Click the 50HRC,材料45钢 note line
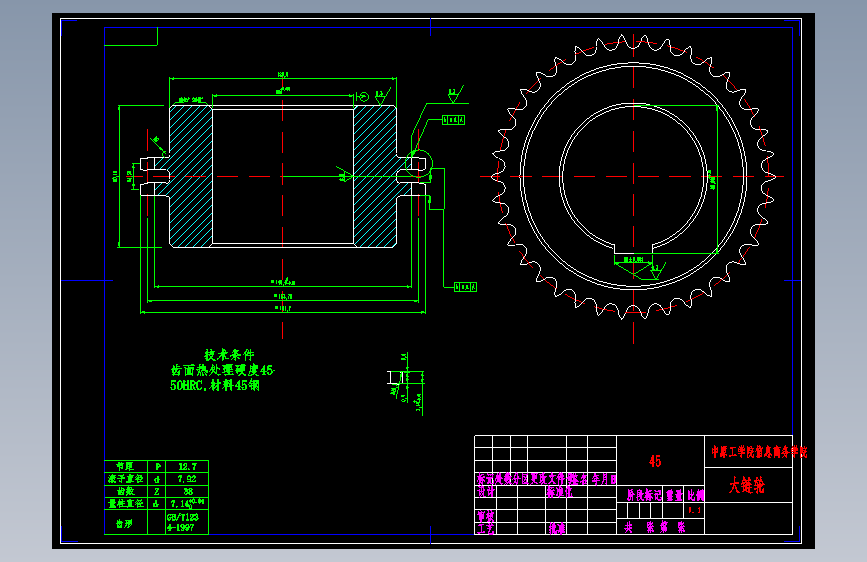Viewport: 867px width, 562px height. 215,385
